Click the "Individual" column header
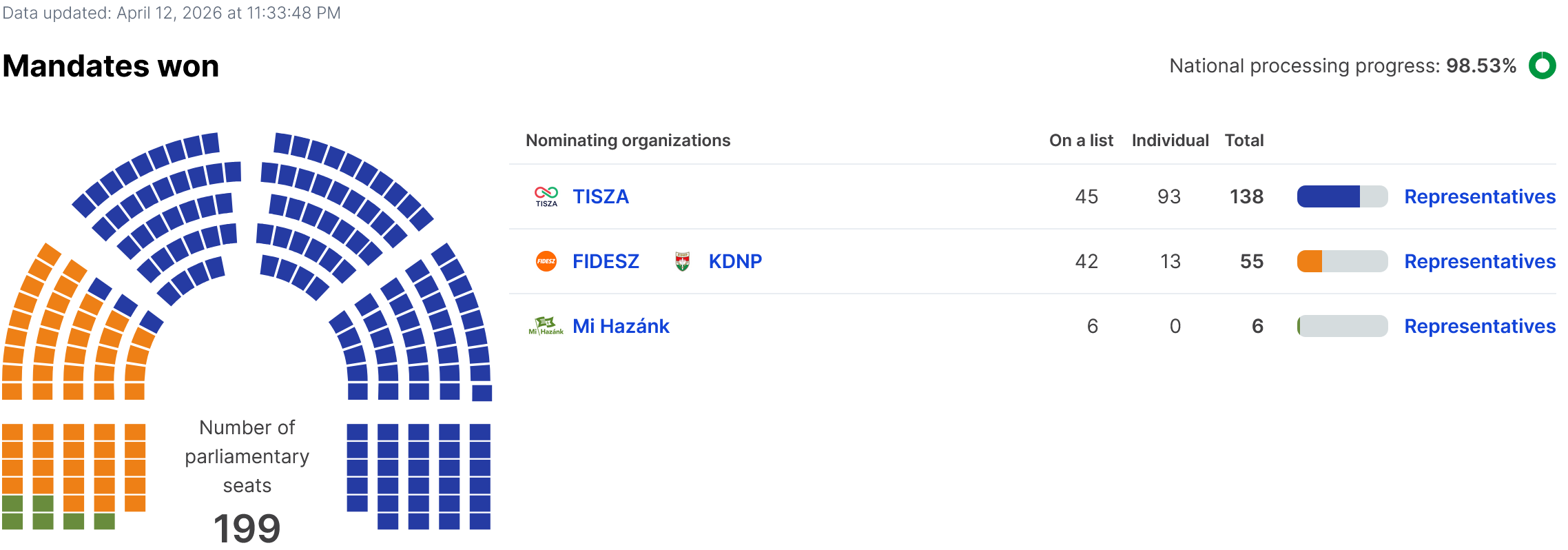The width and height of the screenshot is (1568, 550). pos(1170,141)
